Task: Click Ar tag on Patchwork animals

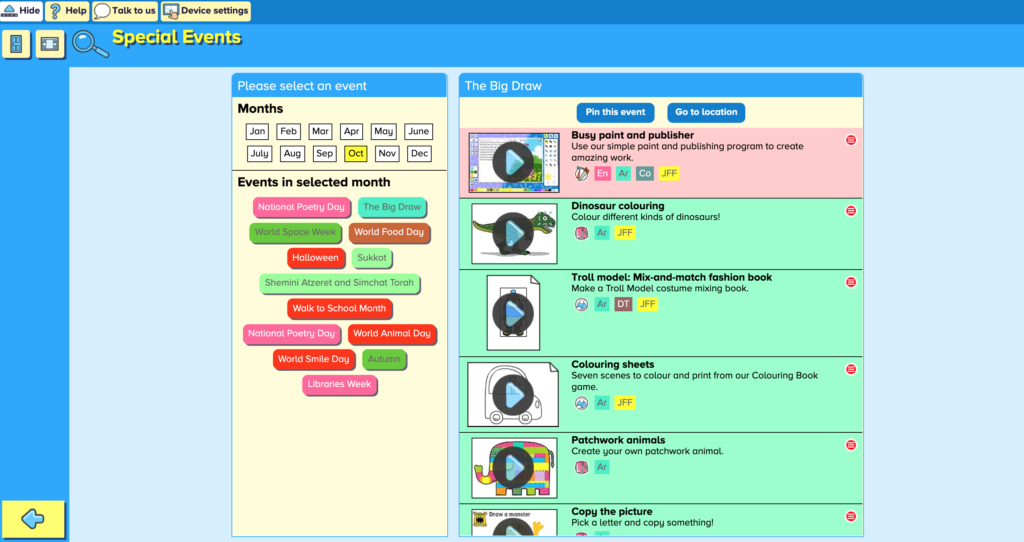Action: tap(602, 468)
